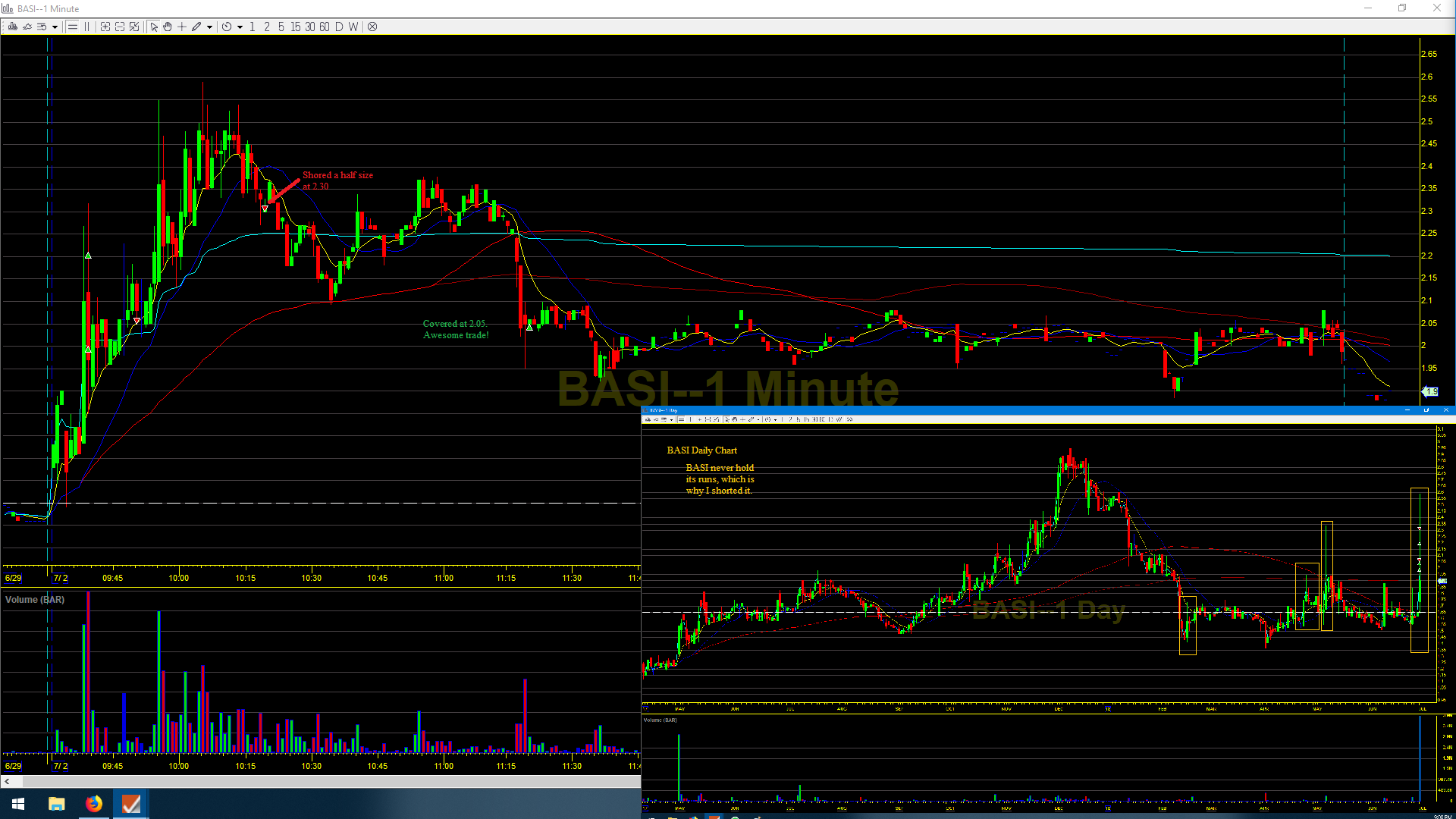Viewport: 1456px width, 819px height.
Task: Open the time interval dropdown arrow
Action: (240, 27)
